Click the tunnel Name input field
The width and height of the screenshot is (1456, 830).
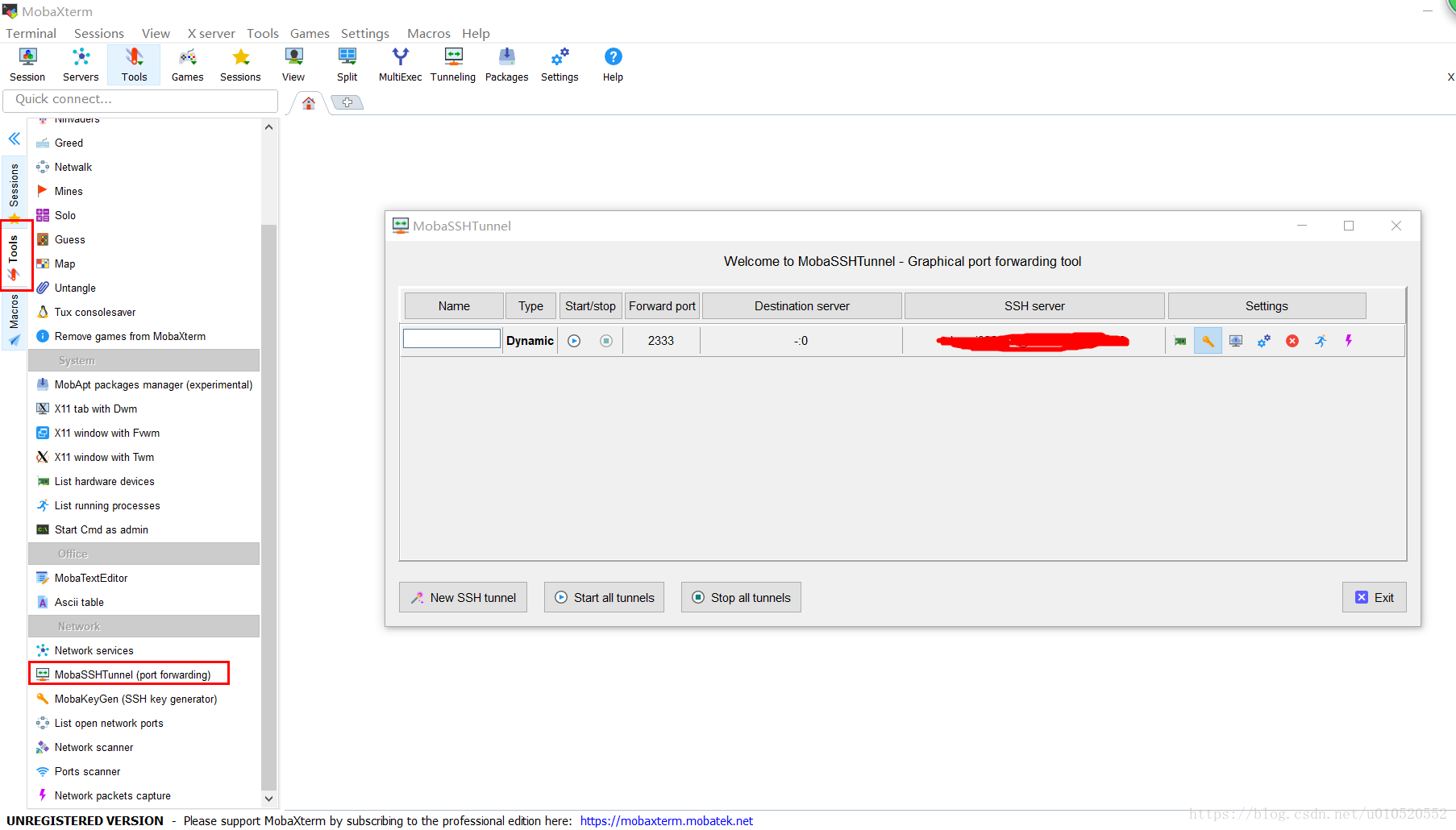(451, 338)
